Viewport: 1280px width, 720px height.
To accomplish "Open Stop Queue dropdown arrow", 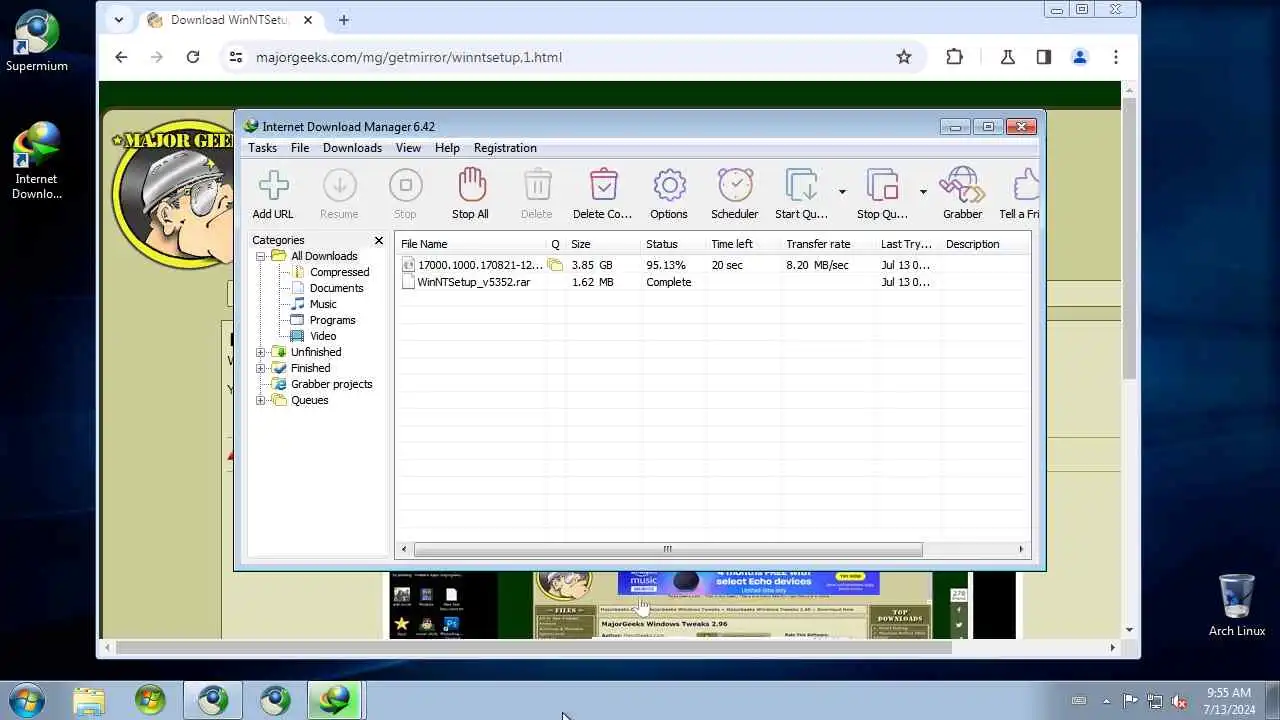I will click(923, 192).
